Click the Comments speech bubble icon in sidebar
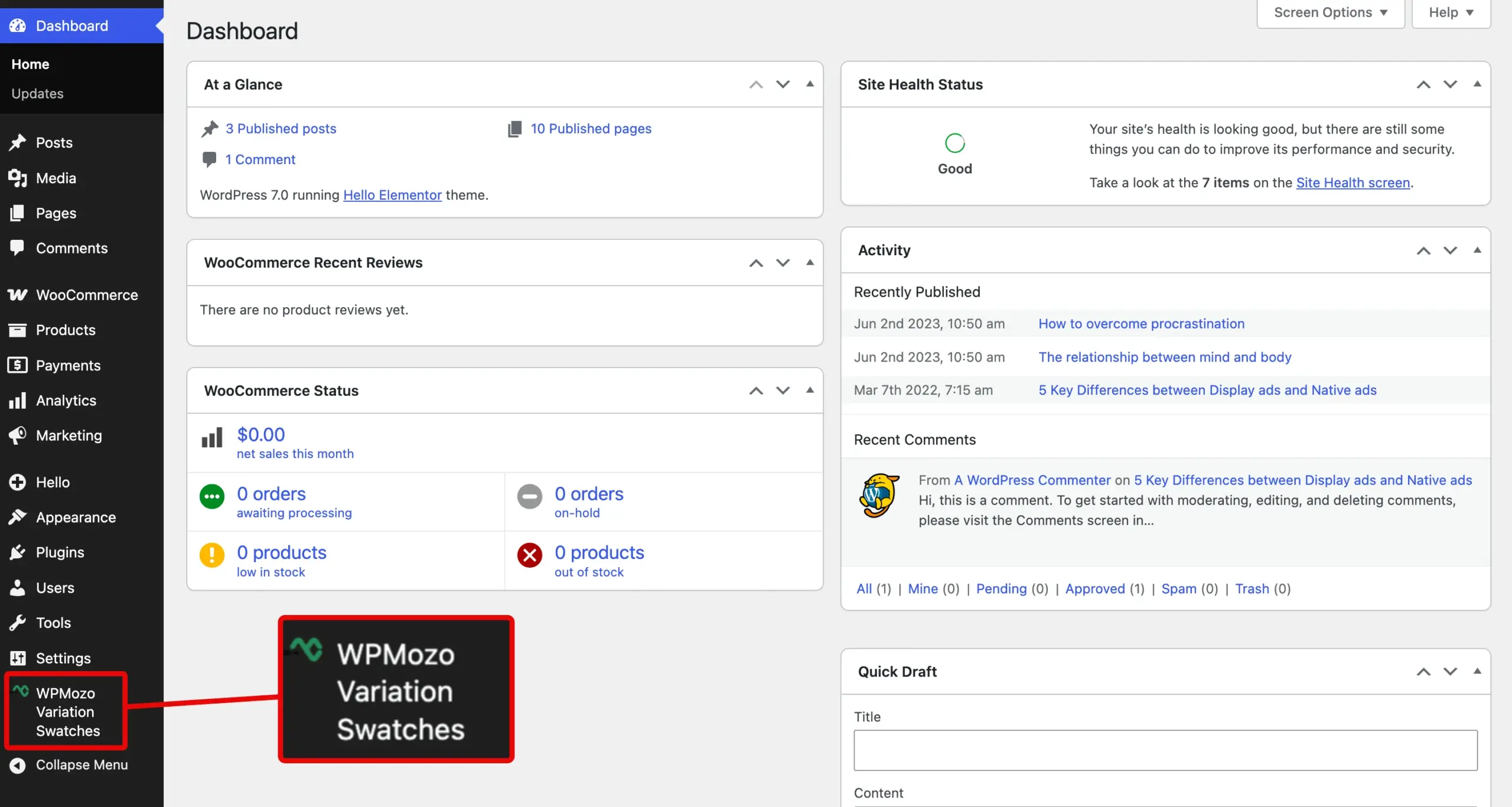The image size is (1512, 807). (x=18, y=248)
